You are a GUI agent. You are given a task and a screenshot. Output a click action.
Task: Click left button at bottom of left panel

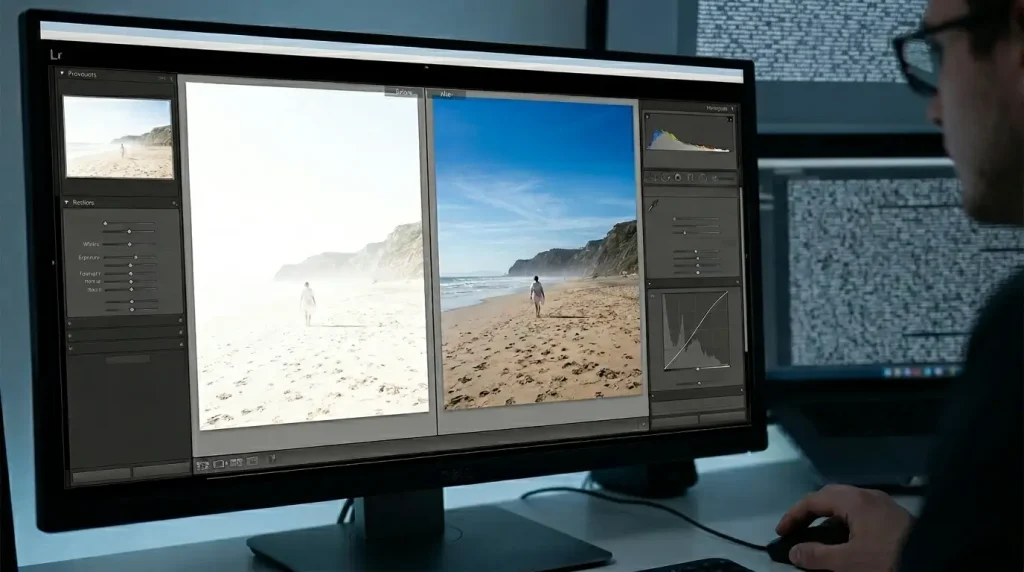tap(101, 473)
